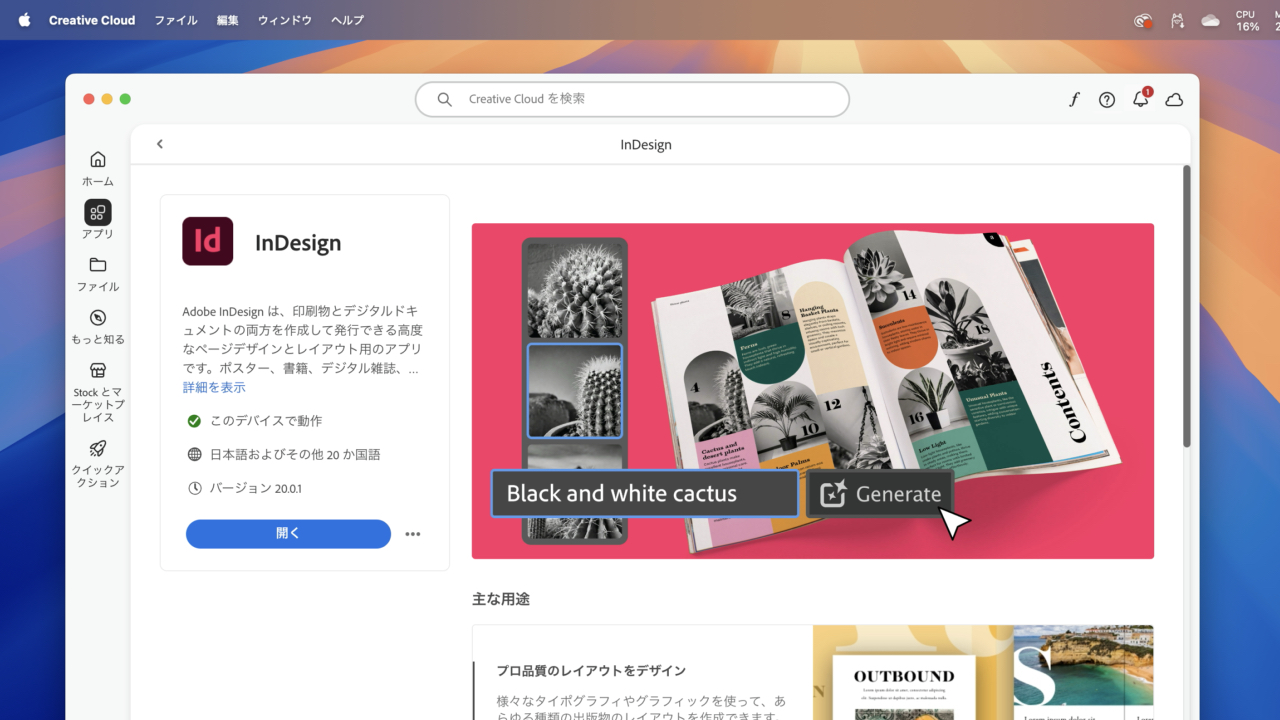
Task: Click the 主な用途 heading
Action: (x=501, y=599)
